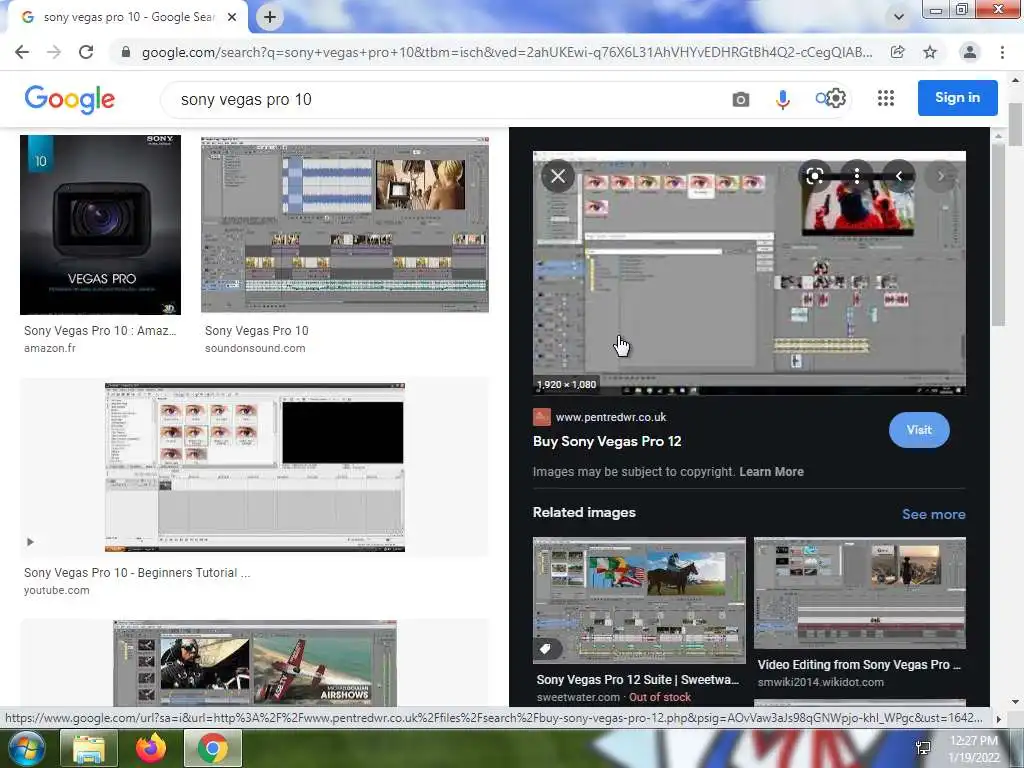Click 'Sony Vegas Pro 10 : Amaz...' title
The height and width of the screenshot is (768, 1024).
click(100, 330)
